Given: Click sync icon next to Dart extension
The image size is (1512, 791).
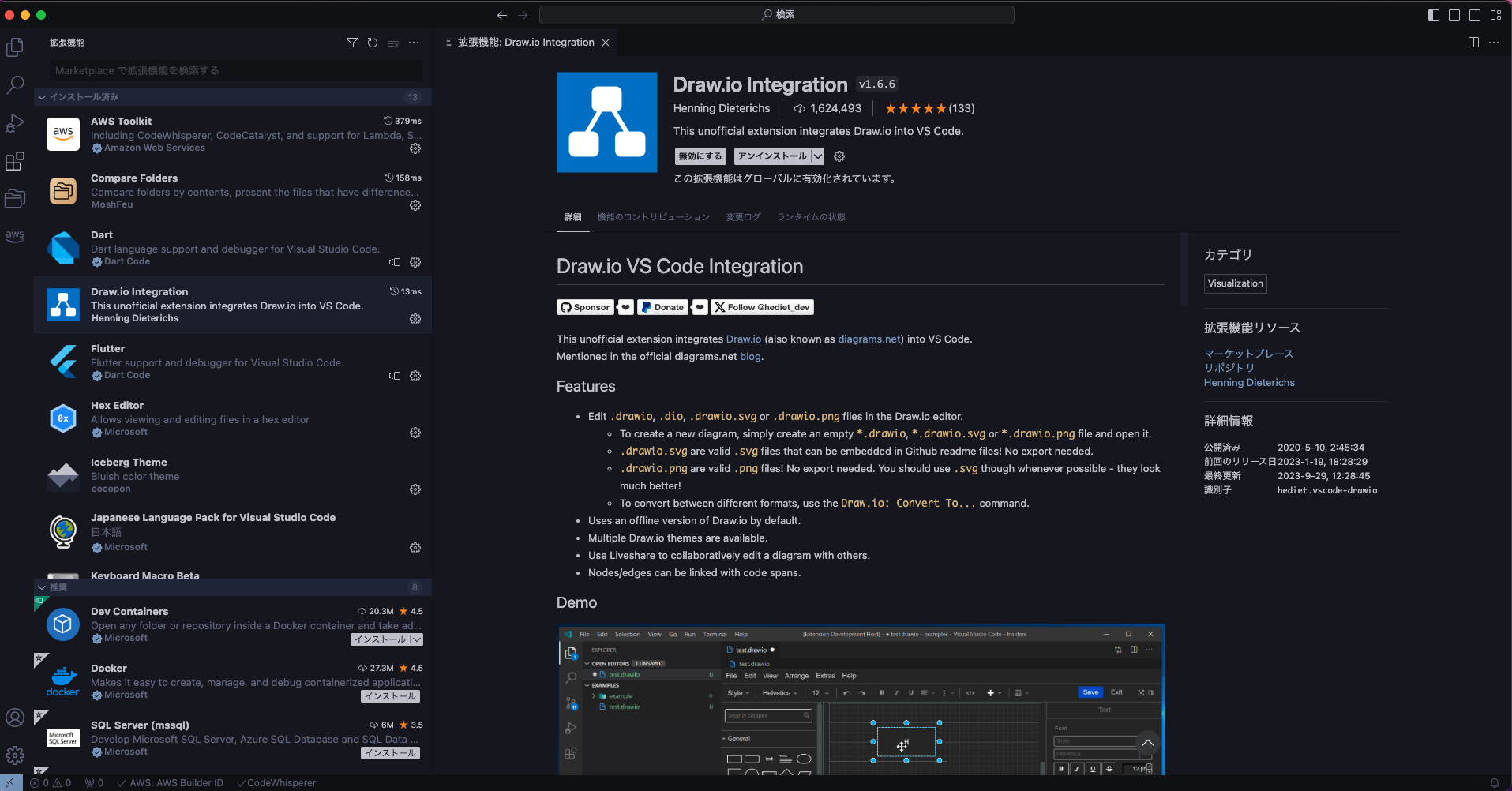Looking at the screenshot, I should [x=395, y=262].
